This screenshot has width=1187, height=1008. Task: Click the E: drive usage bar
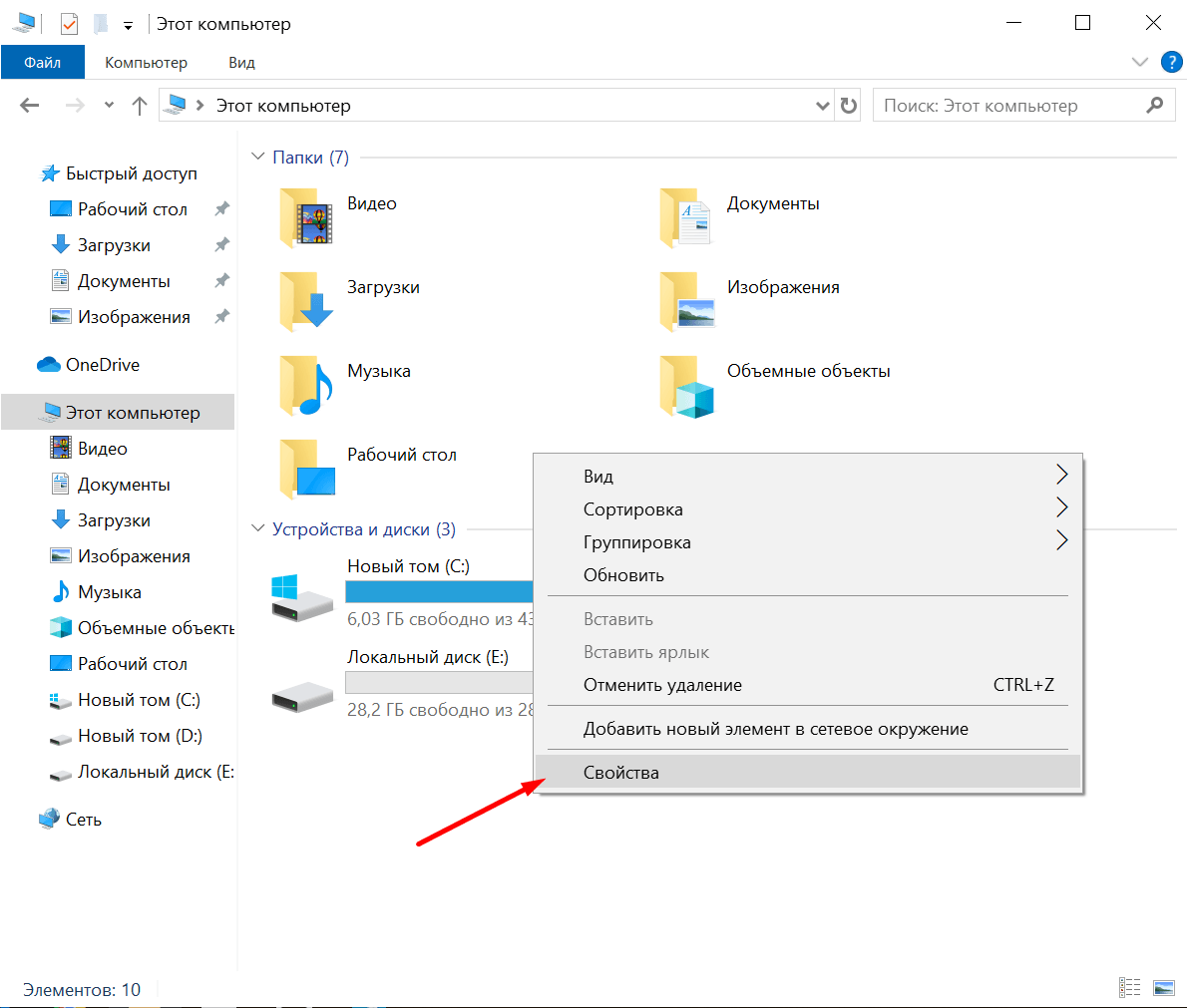[439, 683]
